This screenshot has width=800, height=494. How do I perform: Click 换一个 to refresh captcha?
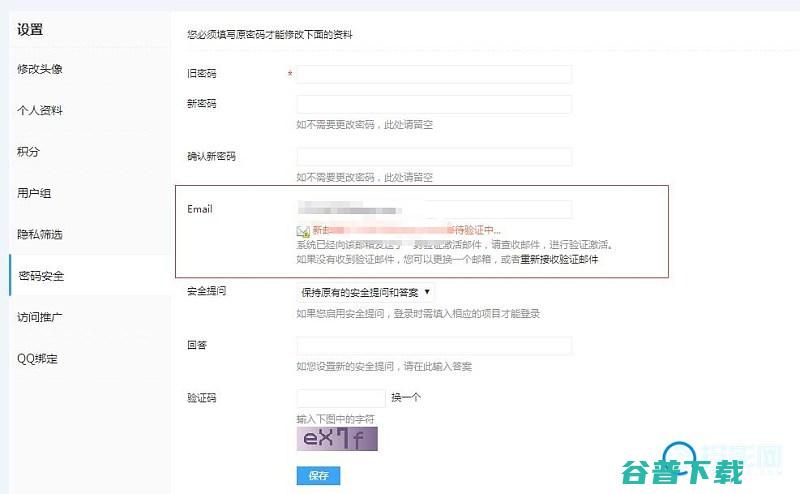click(x=406, y=398)
